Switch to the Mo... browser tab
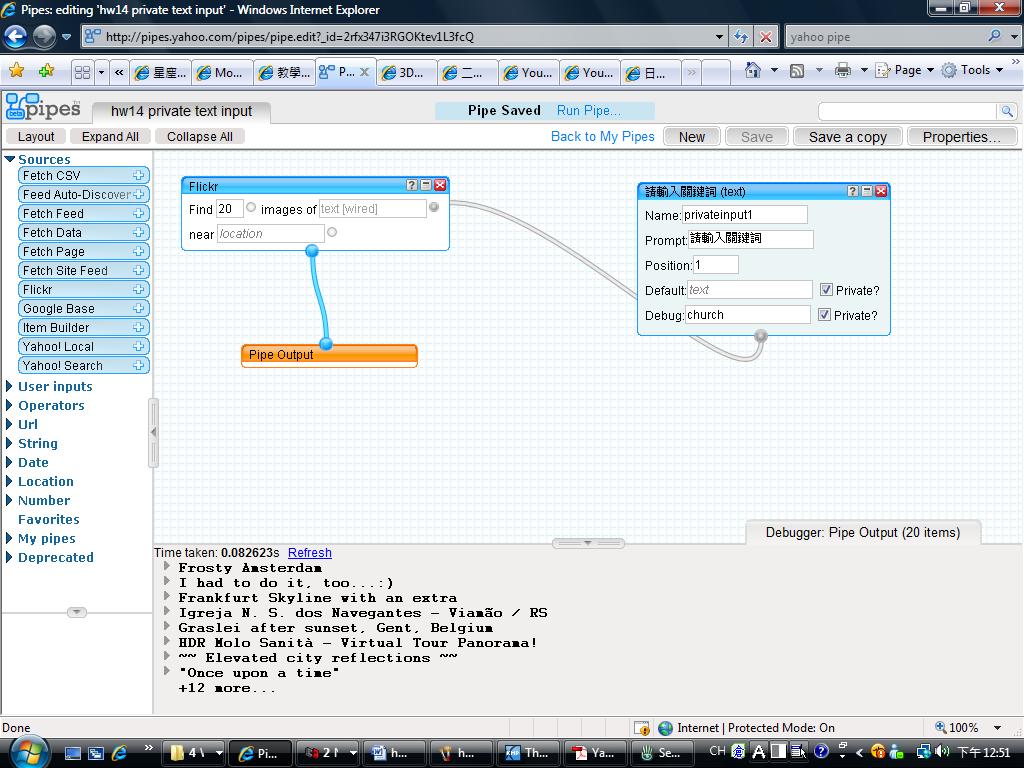The image size is (1024, 768). (221, 72)
